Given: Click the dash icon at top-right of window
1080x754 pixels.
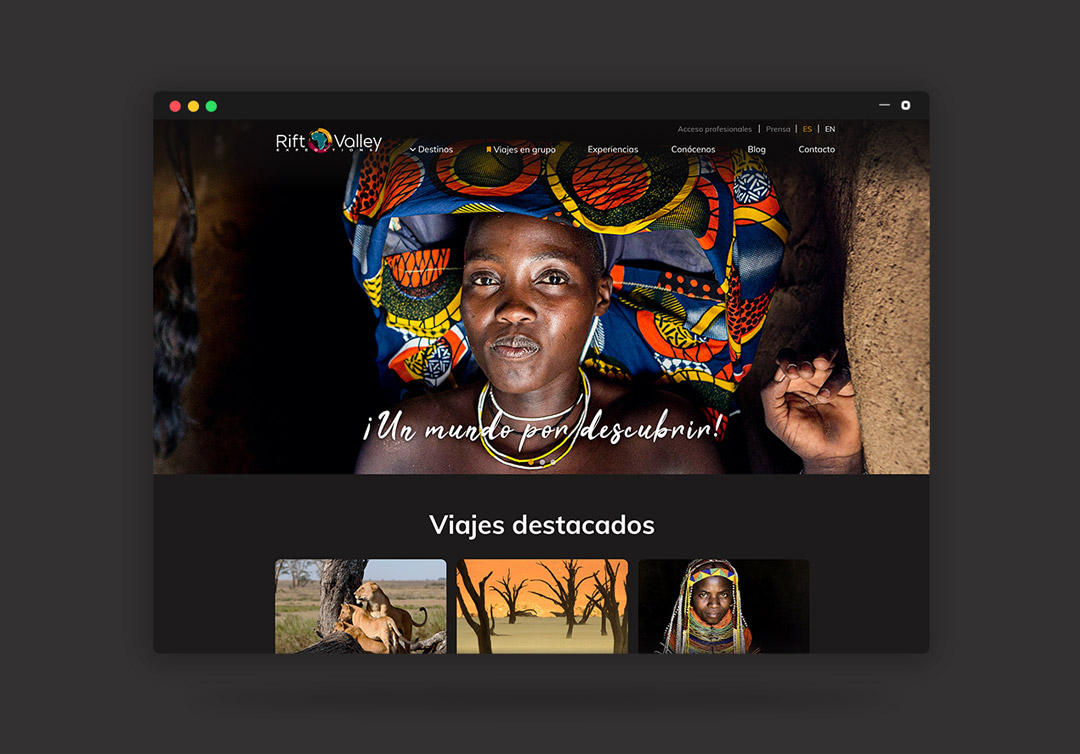Looking at the screenshot, I should (x=884, y=105).
